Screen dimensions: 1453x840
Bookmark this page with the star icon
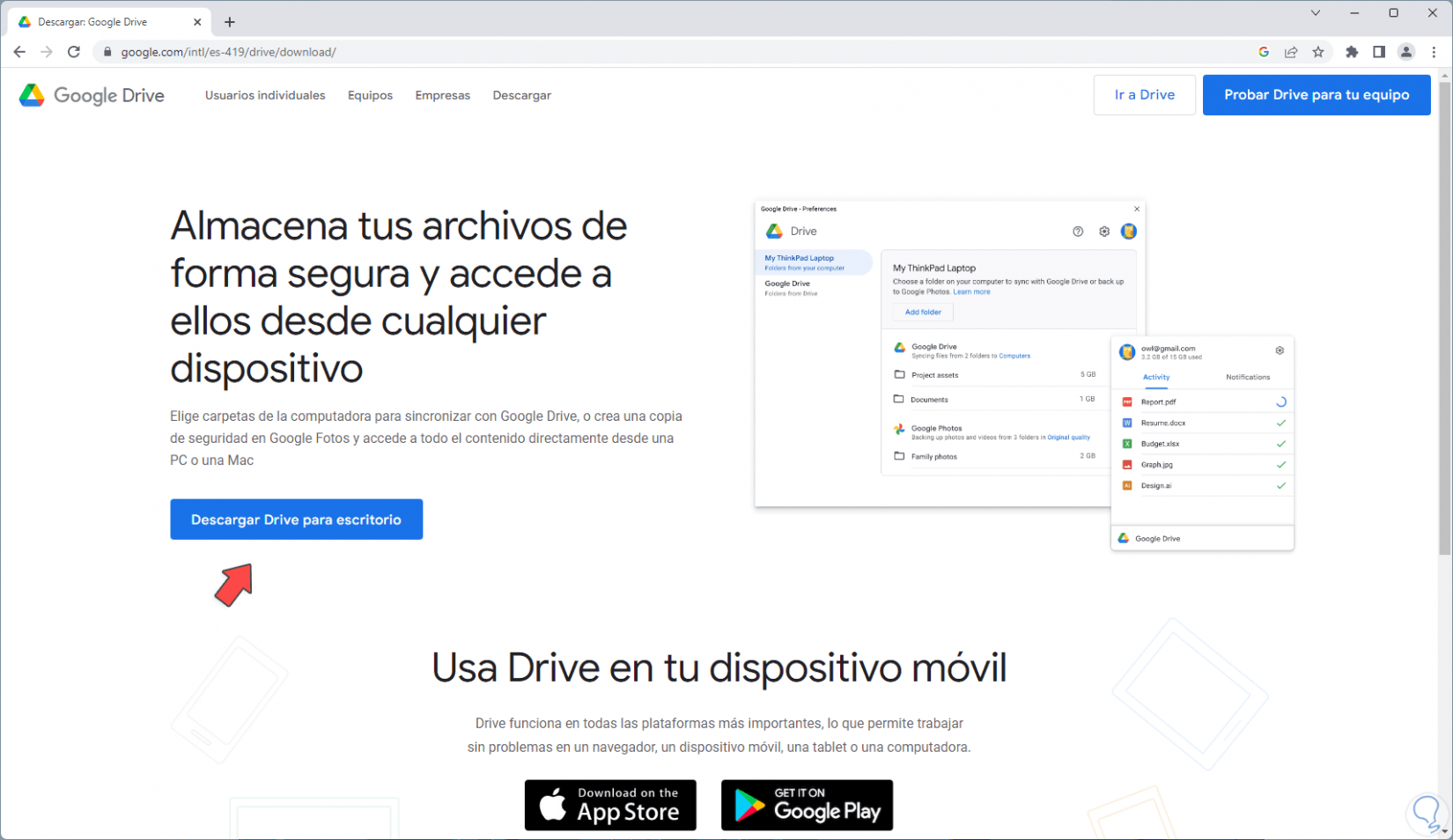(1318, 52)
